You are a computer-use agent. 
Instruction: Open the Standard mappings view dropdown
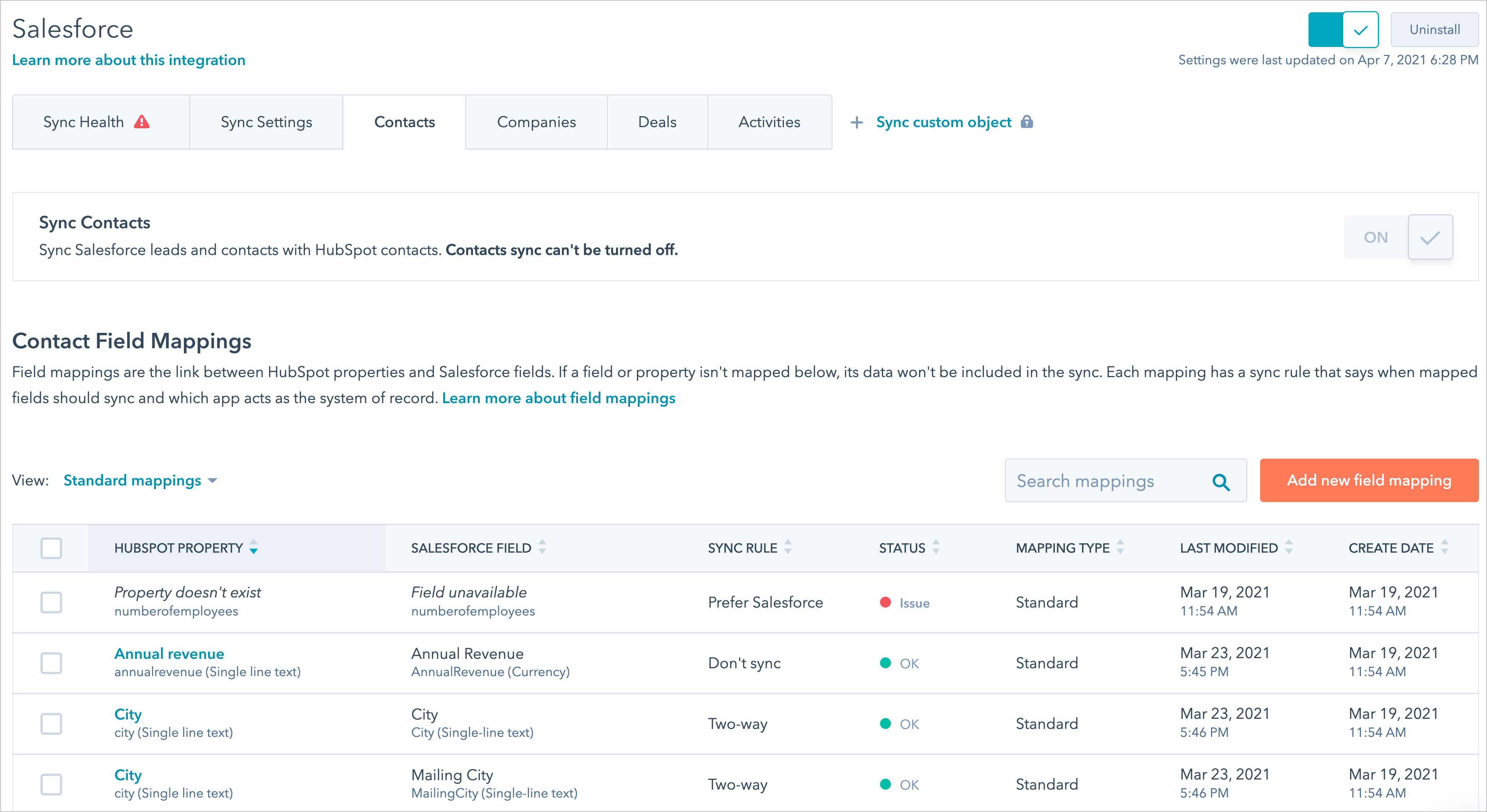140,481
